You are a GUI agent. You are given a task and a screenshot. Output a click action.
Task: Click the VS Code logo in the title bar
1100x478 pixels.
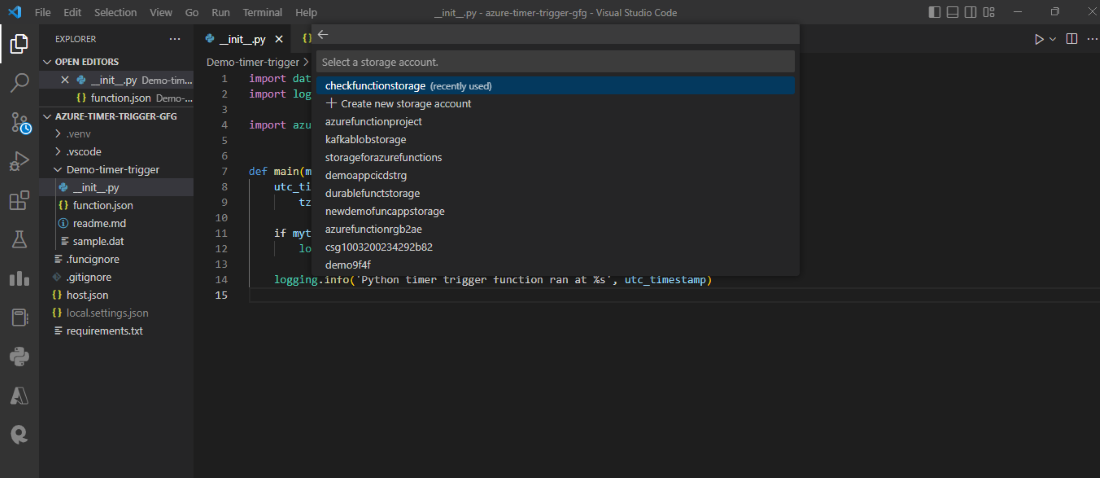pyautogui.click(x=15, y=12)
